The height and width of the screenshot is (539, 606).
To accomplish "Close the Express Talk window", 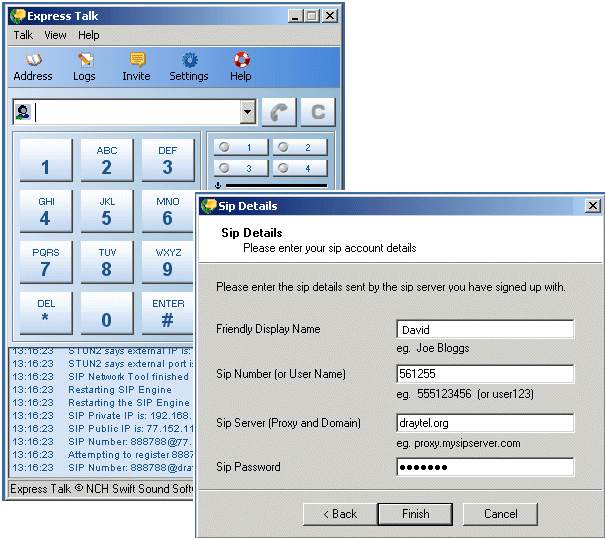I will [x=330, y=16].
